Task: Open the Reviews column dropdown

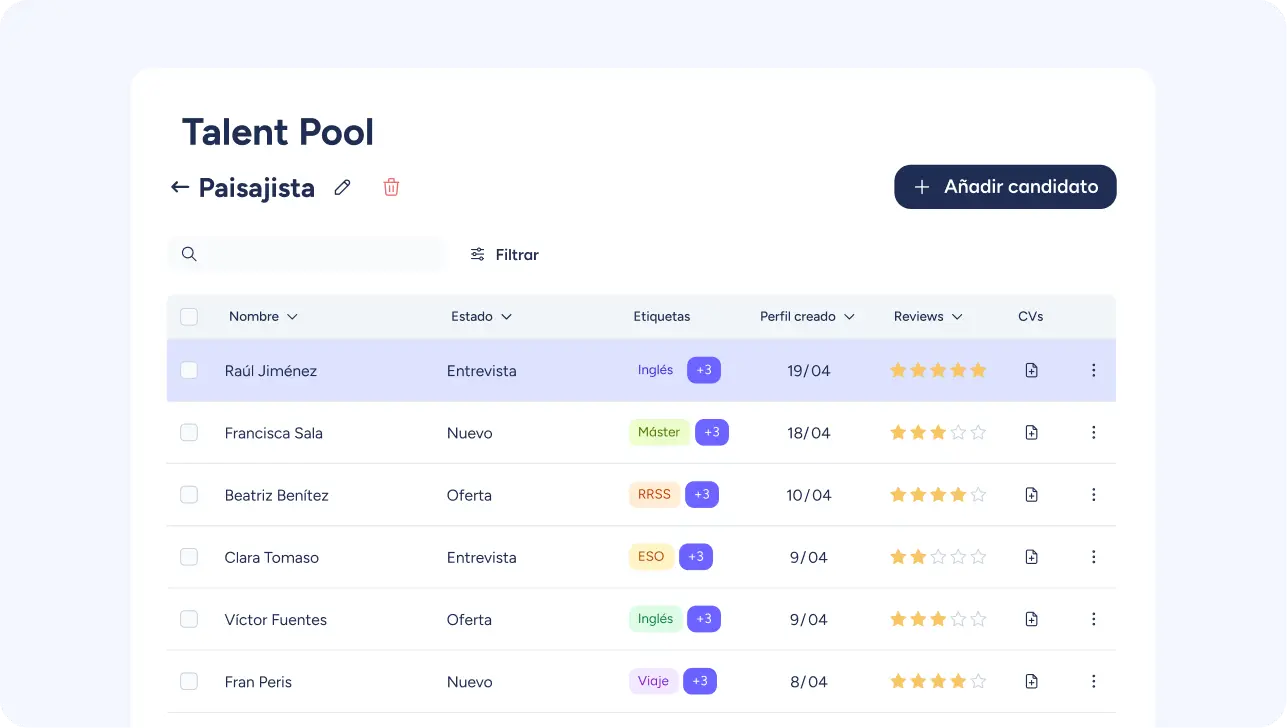Action: 928,317
